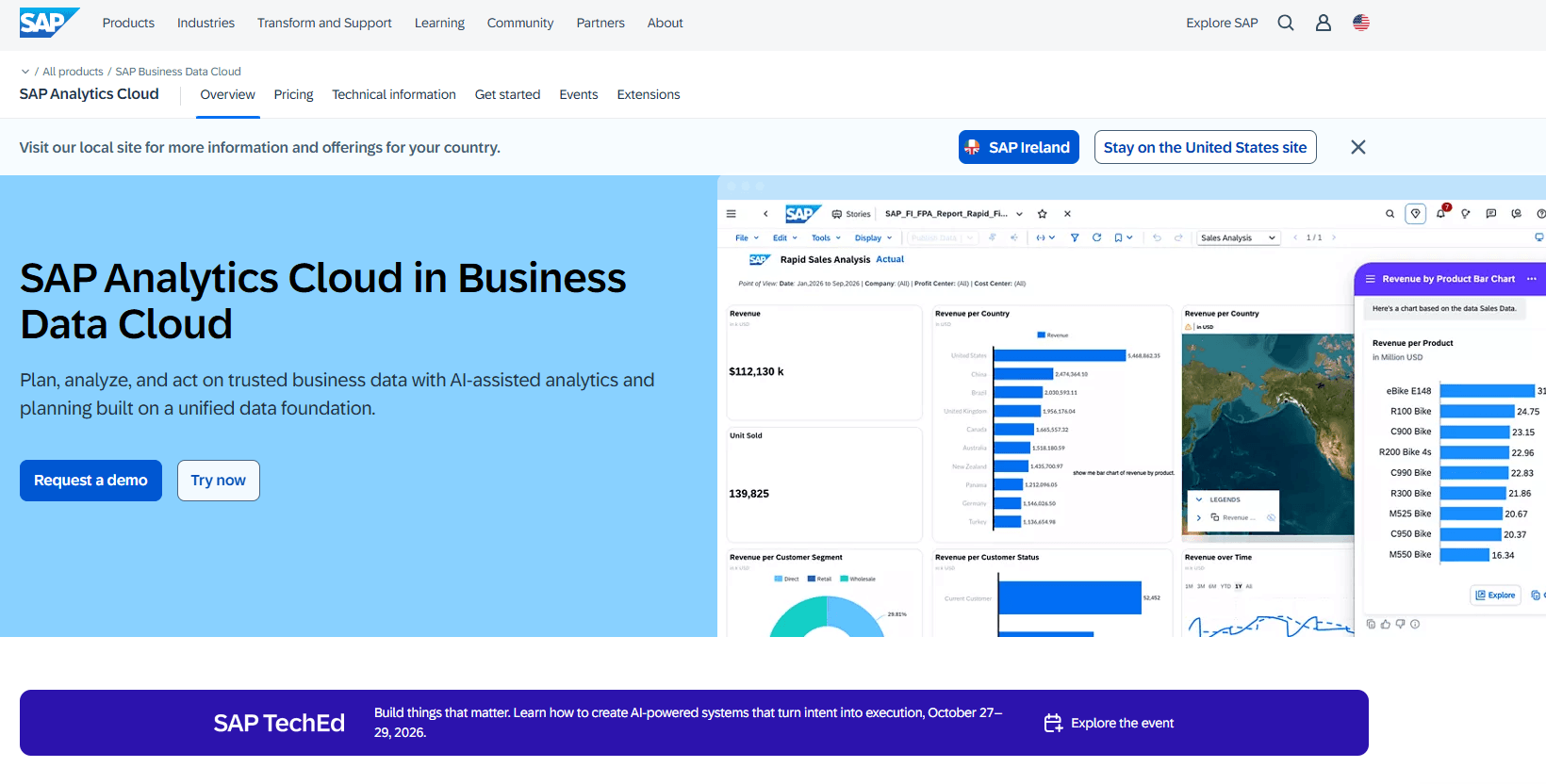Viewport: 1546px width, 784px height.
Task: Click the favorite star next to the report name
Action: coord(1043,214)
